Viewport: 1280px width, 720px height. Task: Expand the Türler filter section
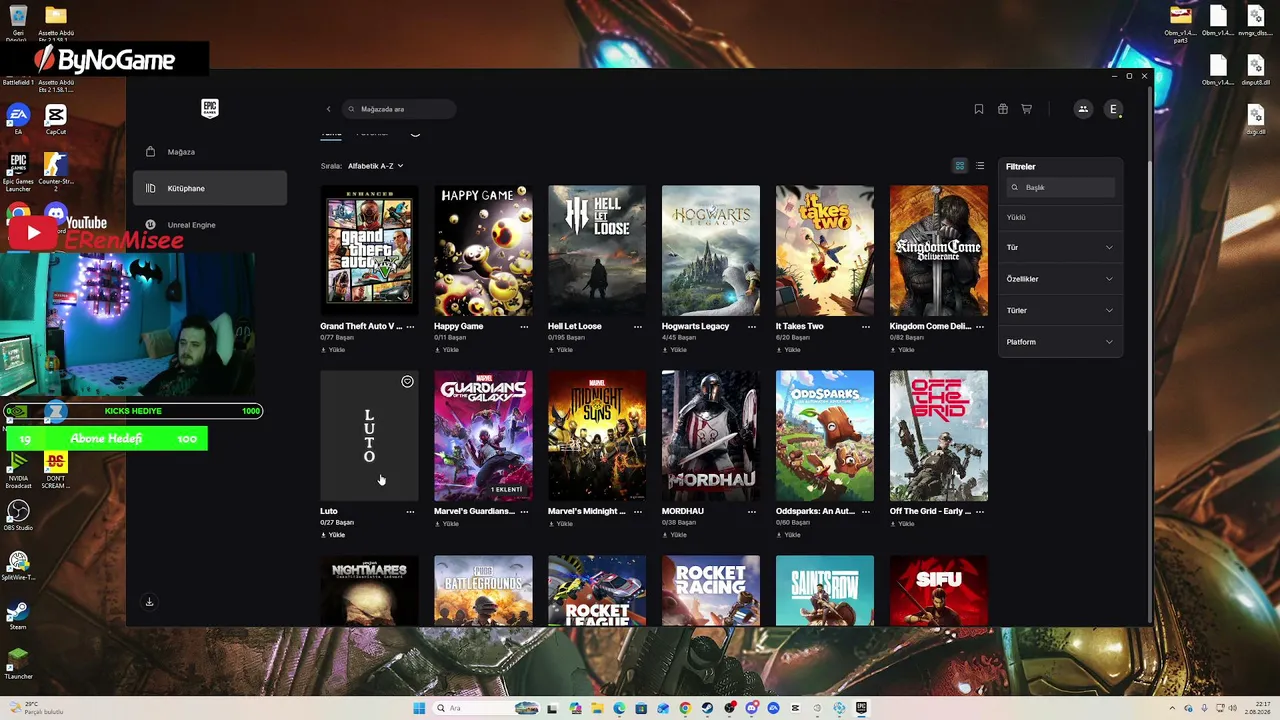[1060, 311]
